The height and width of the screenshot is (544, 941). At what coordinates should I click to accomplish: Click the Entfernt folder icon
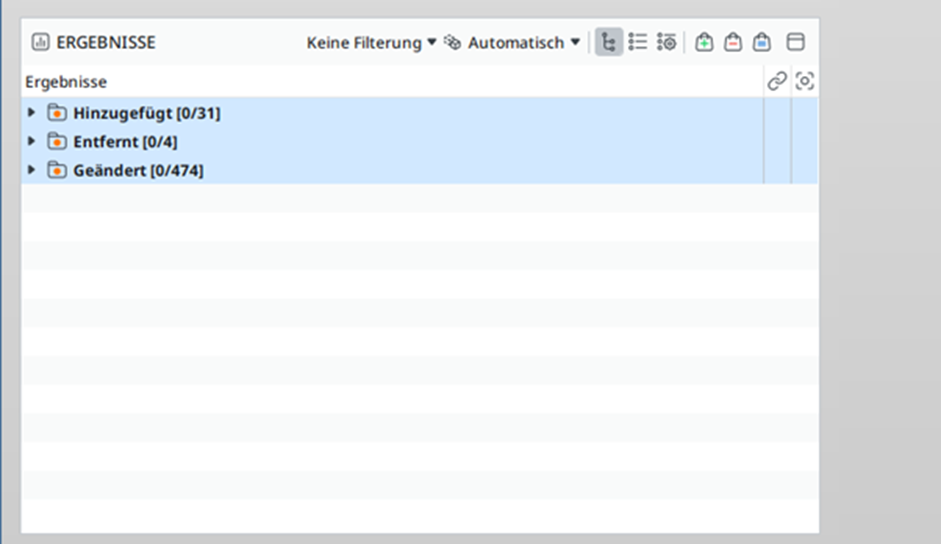point(57,141)
